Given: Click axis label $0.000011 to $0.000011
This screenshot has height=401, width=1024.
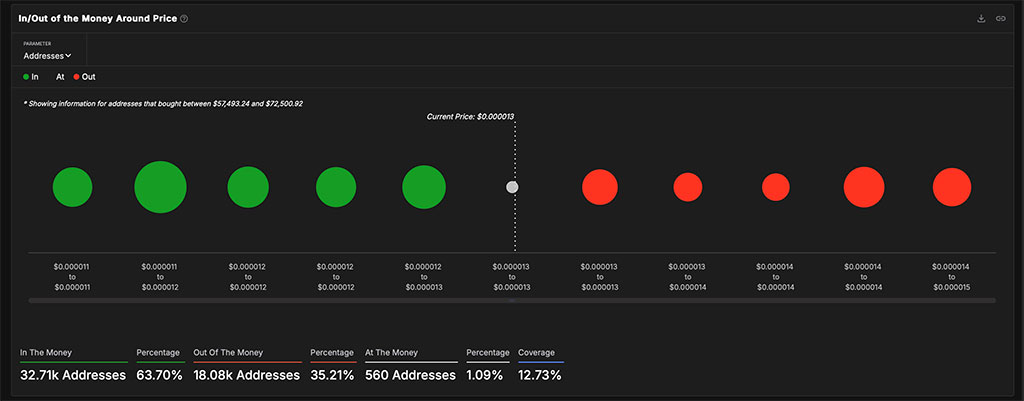Looking at the screenshot, I should point(72,277).
